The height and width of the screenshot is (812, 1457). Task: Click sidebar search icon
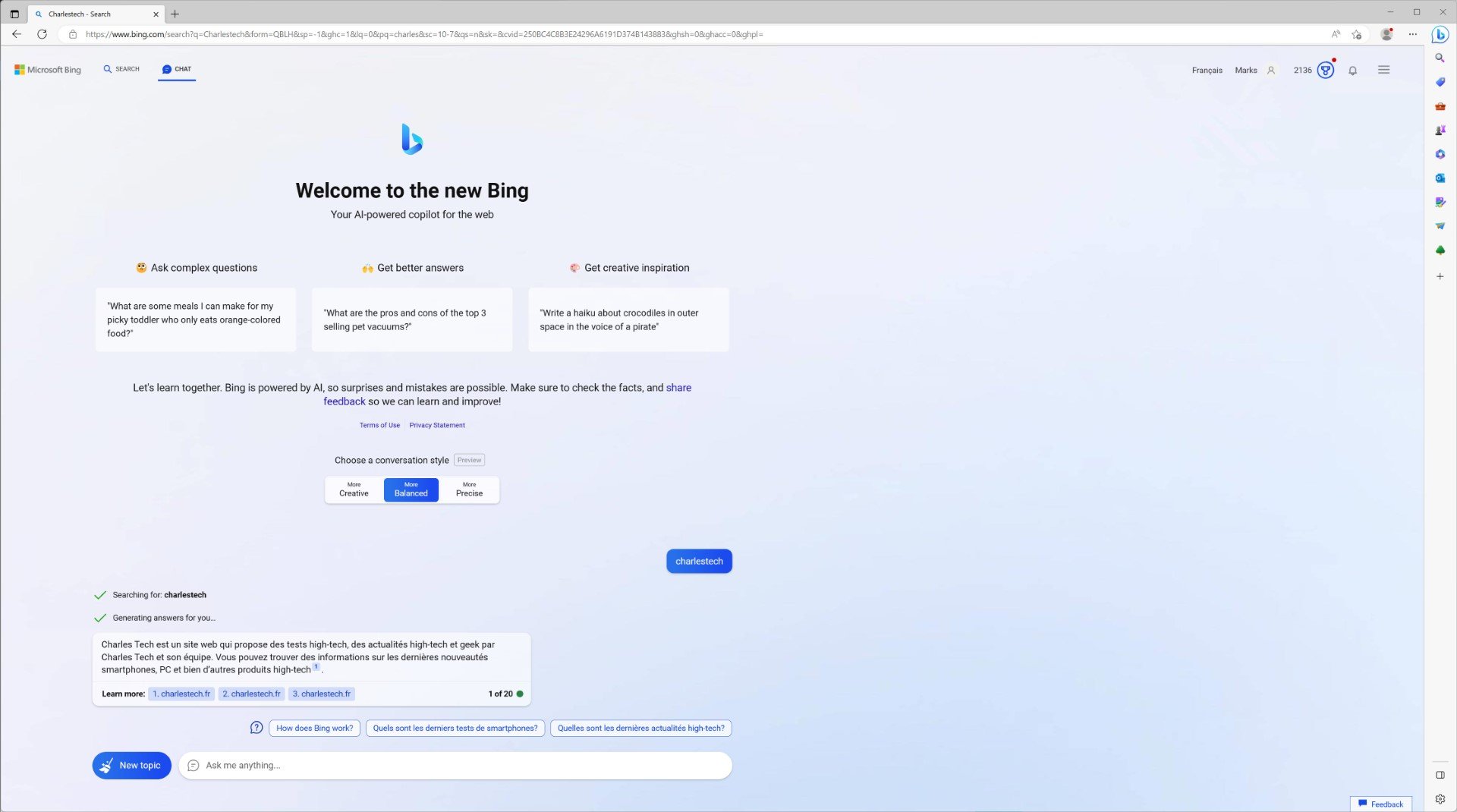pos(1440,58)
